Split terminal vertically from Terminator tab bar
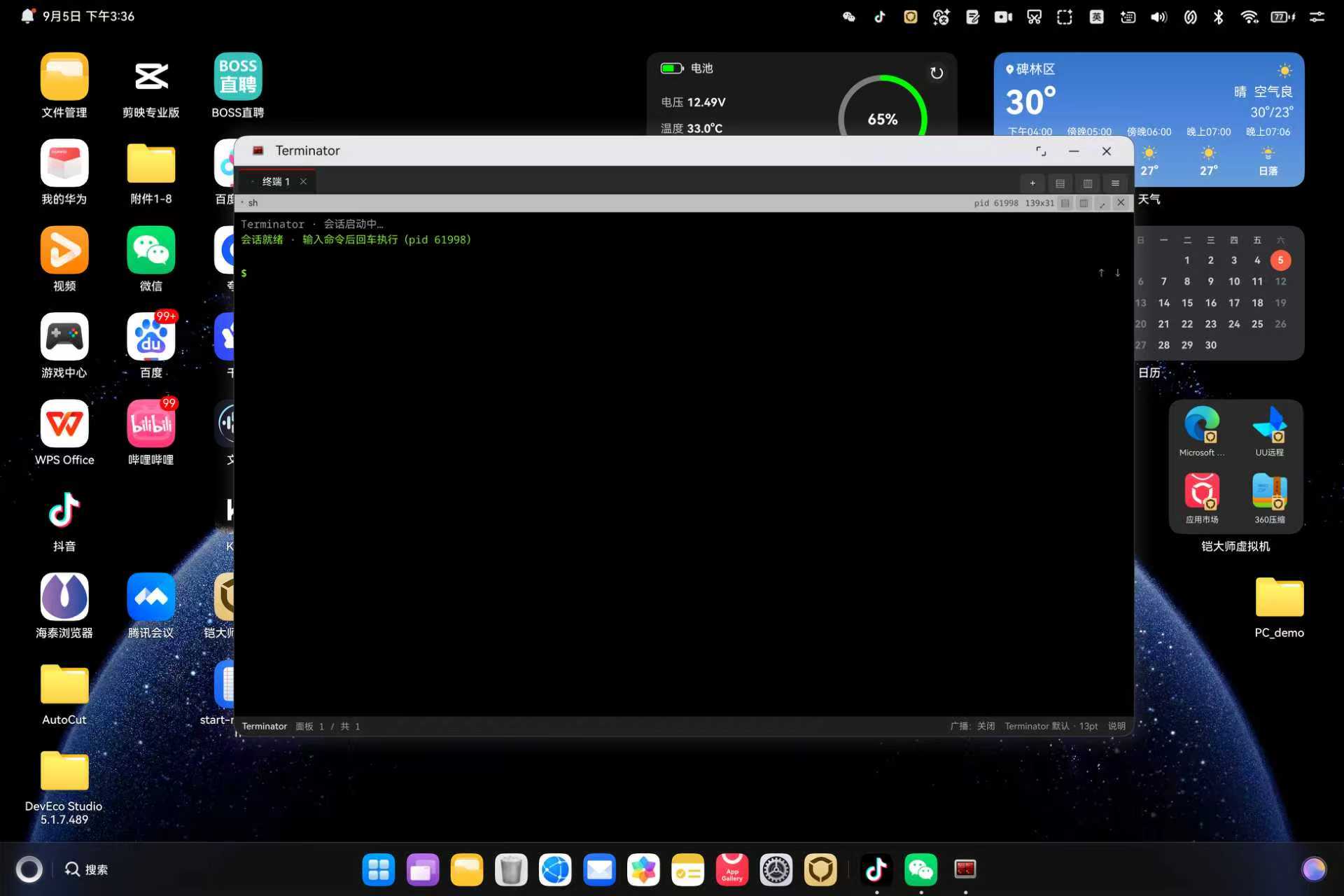Image resolution: width=1344 pixels, height=896 pixels. (1088, 183)
